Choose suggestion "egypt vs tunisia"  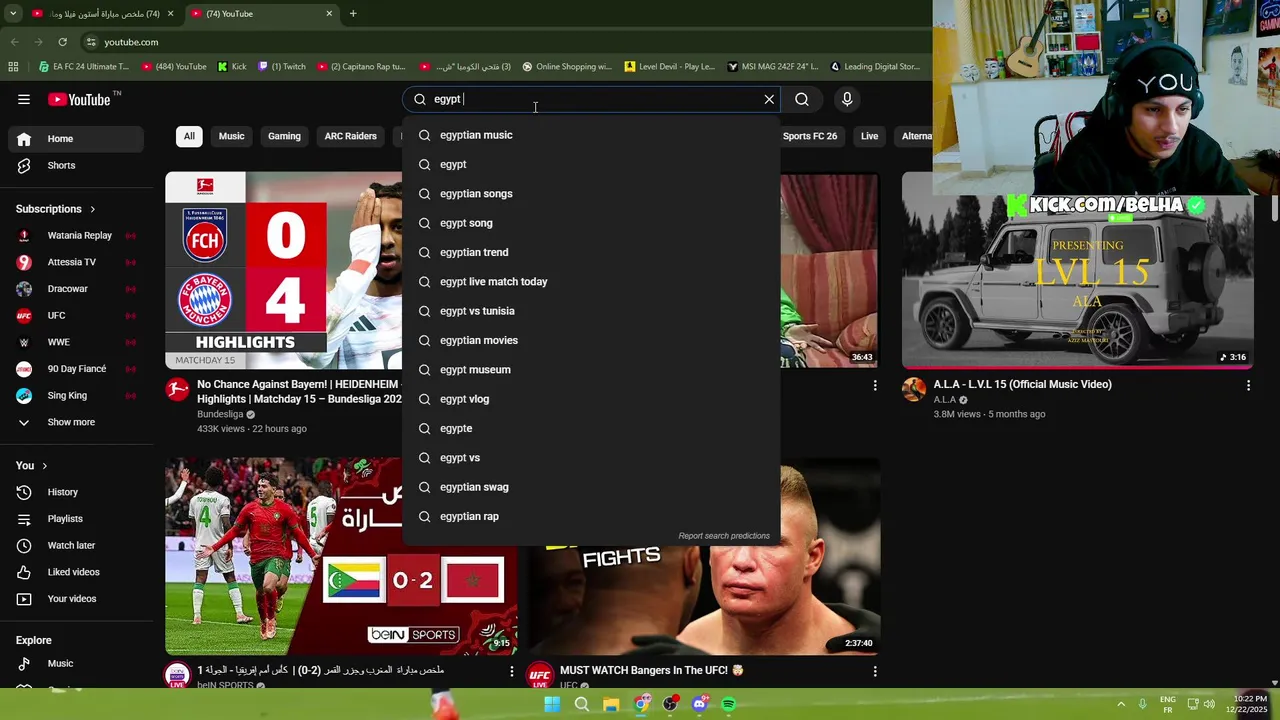(x=591, y=311)
